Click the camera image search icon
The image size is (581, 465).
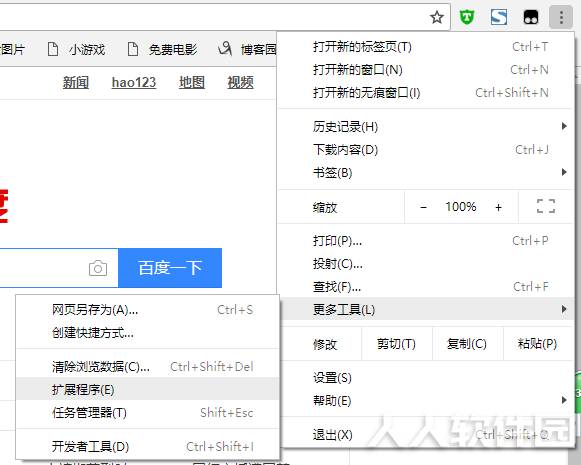pos(98,268)
